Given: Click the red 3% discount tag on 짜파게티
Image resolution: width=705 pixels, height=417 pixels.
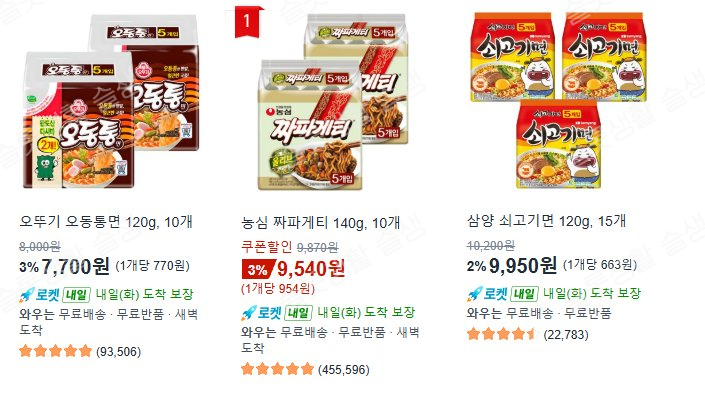Looking at the screenshot, I should (x=257, y=269).
